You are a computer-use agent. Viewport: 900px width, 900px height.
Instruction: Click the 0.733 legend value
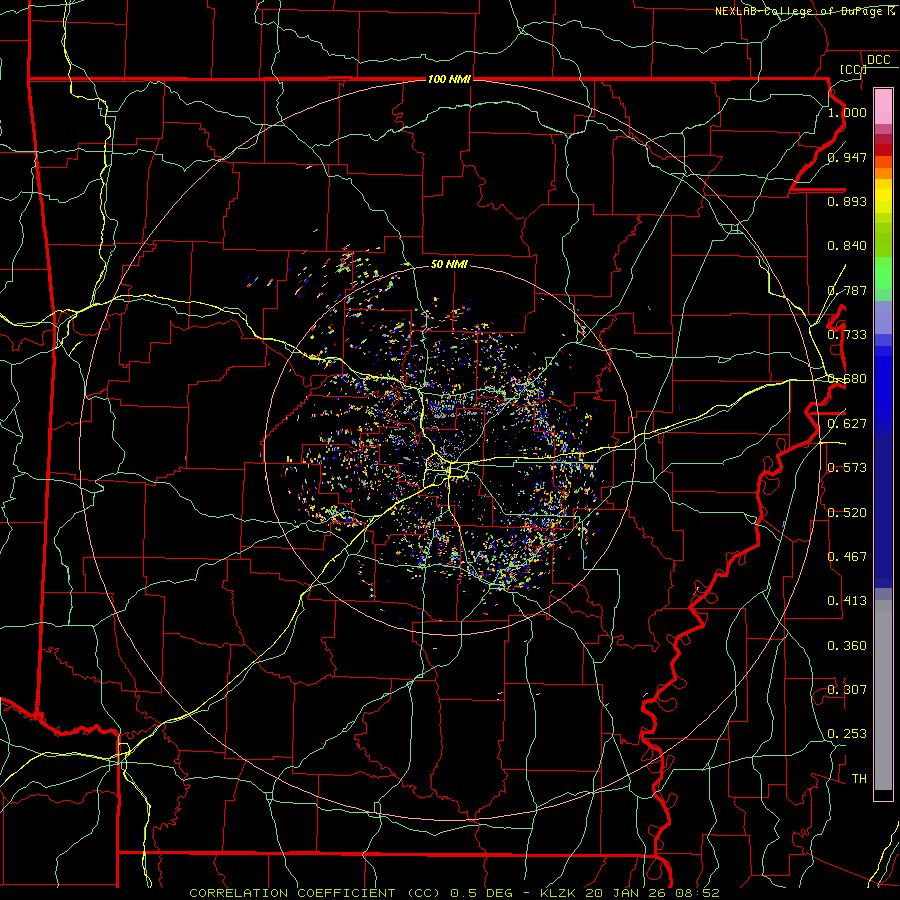(x=847, y=335)
